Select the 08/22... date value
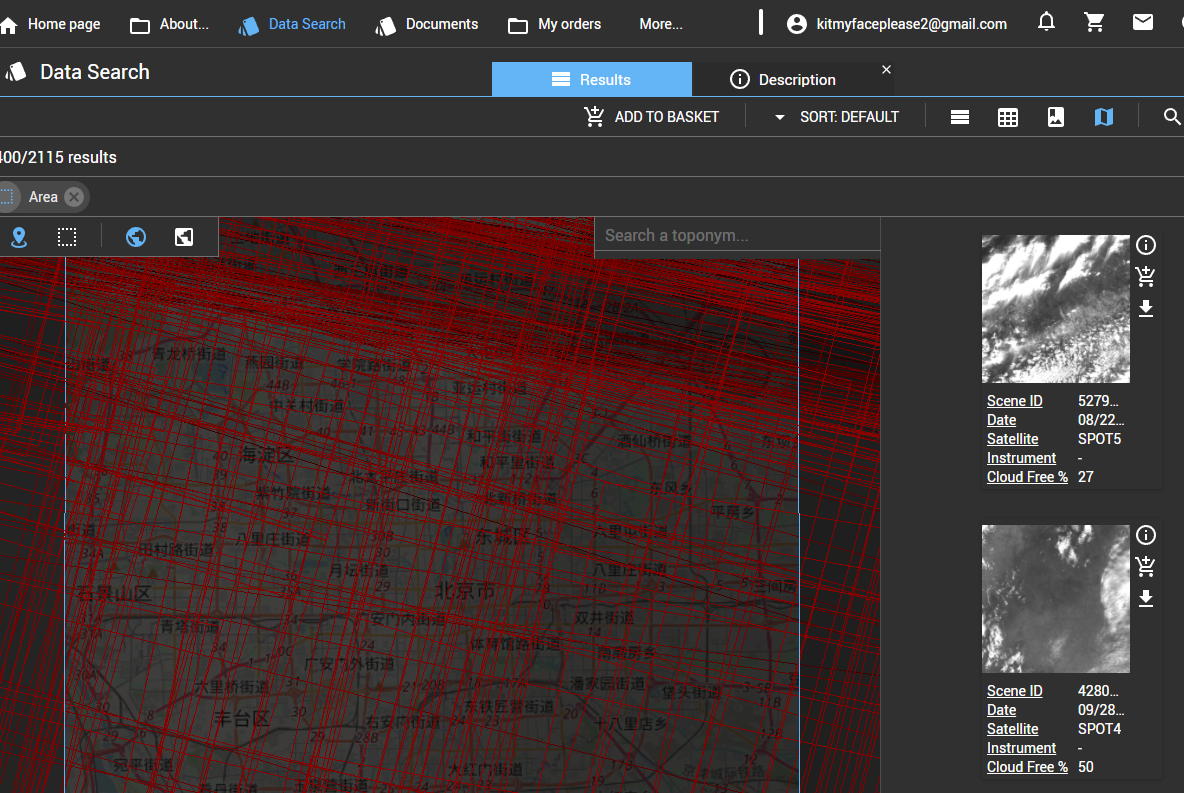 tap(1101, 420)
